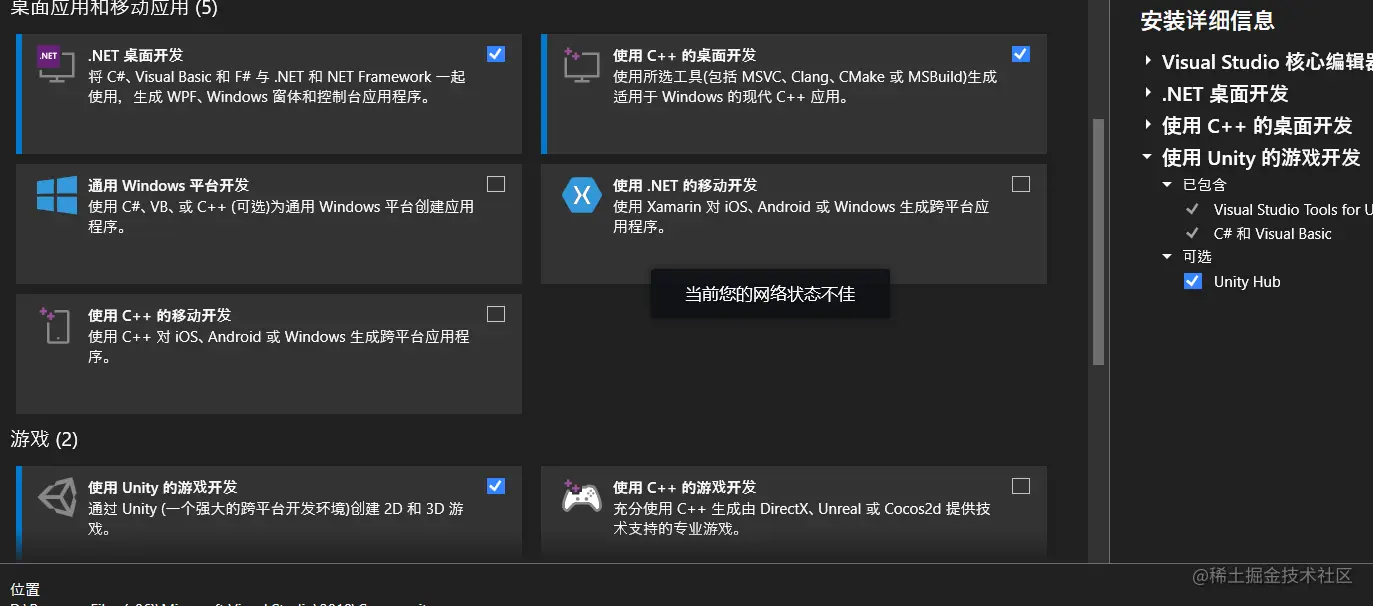Collapse the 已包含 included components list
1373x606 pixels.
click(1167, 185)
